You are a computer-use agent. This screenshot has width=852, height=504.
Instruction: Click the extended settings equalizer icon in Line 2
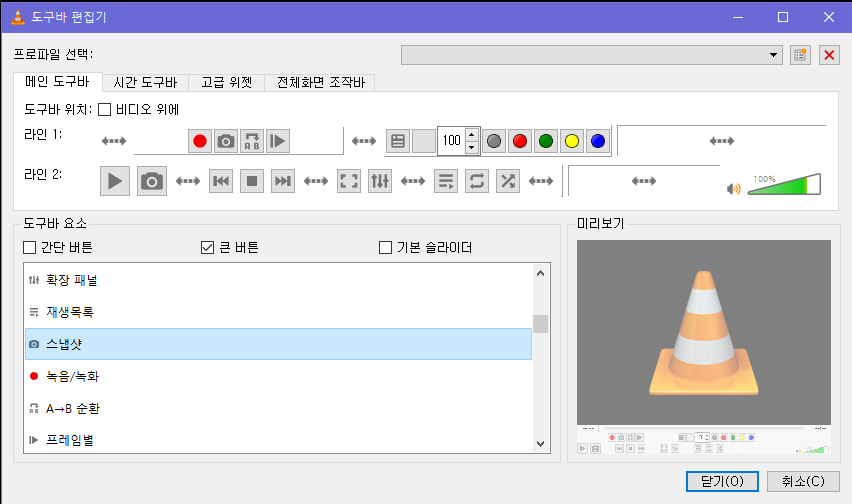point(380,181)
